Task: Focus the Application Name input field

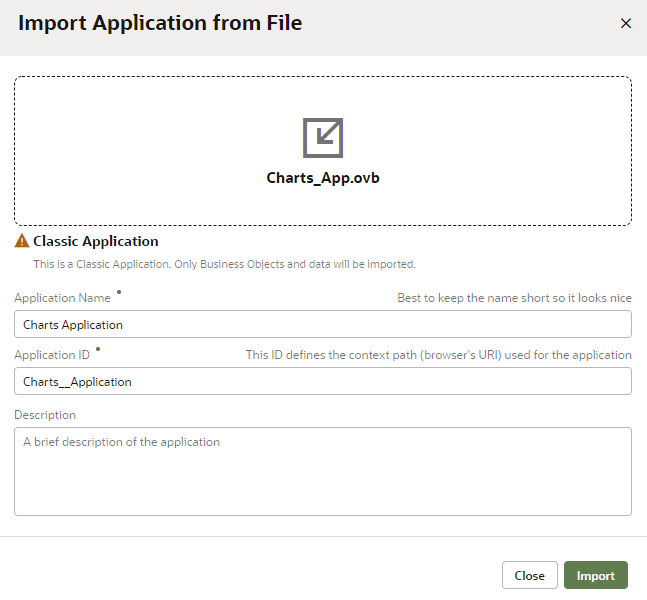Action: [x=323, y=324]
